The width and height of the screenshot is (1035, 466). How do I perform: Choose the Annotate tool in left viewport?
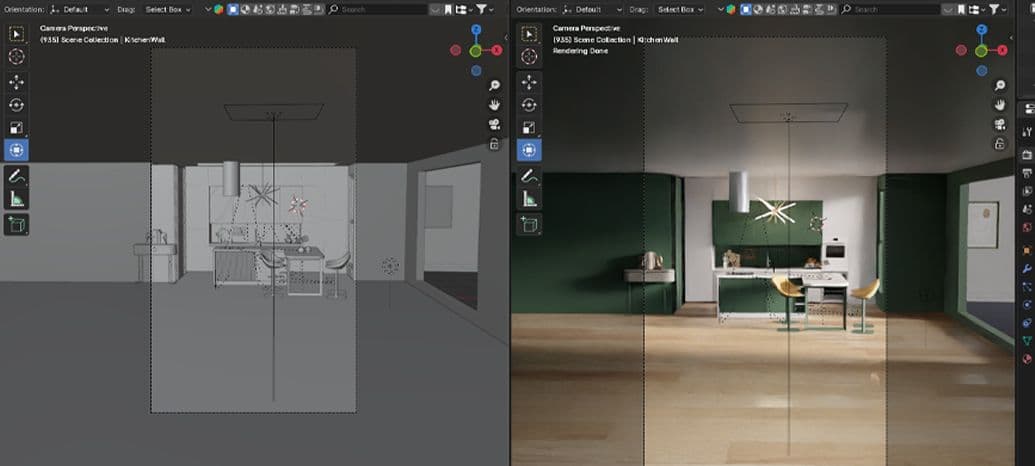(x=17, y=176)
